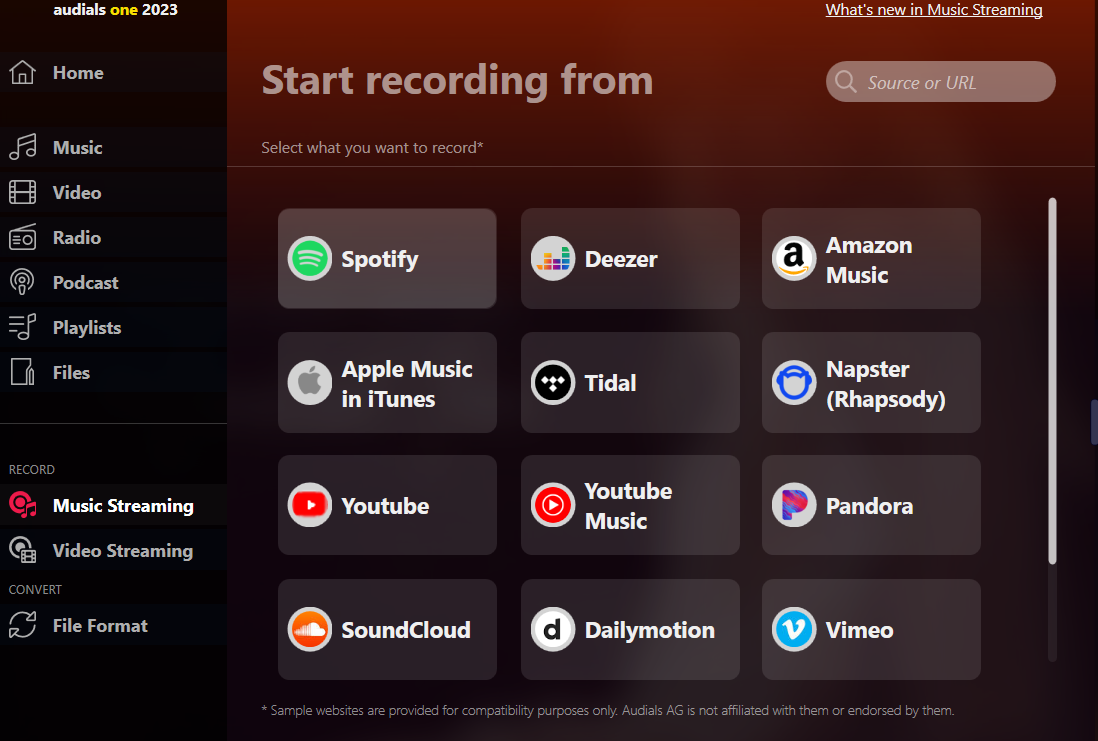Viewport: 1098px width, 741px height.
Task: Select Music Streaming under Record
Action: [123, 506]
